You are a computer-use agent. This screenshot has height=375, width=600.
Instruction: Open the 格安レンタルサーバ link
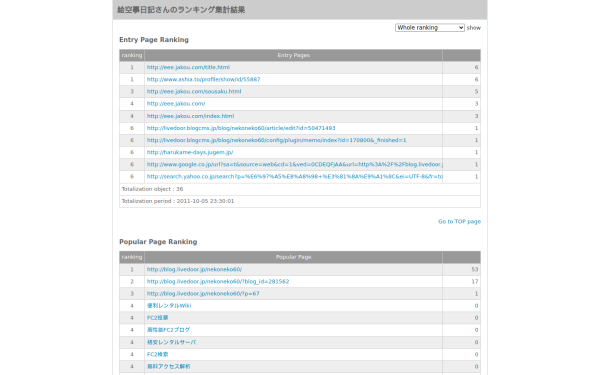tap(171, 342)
